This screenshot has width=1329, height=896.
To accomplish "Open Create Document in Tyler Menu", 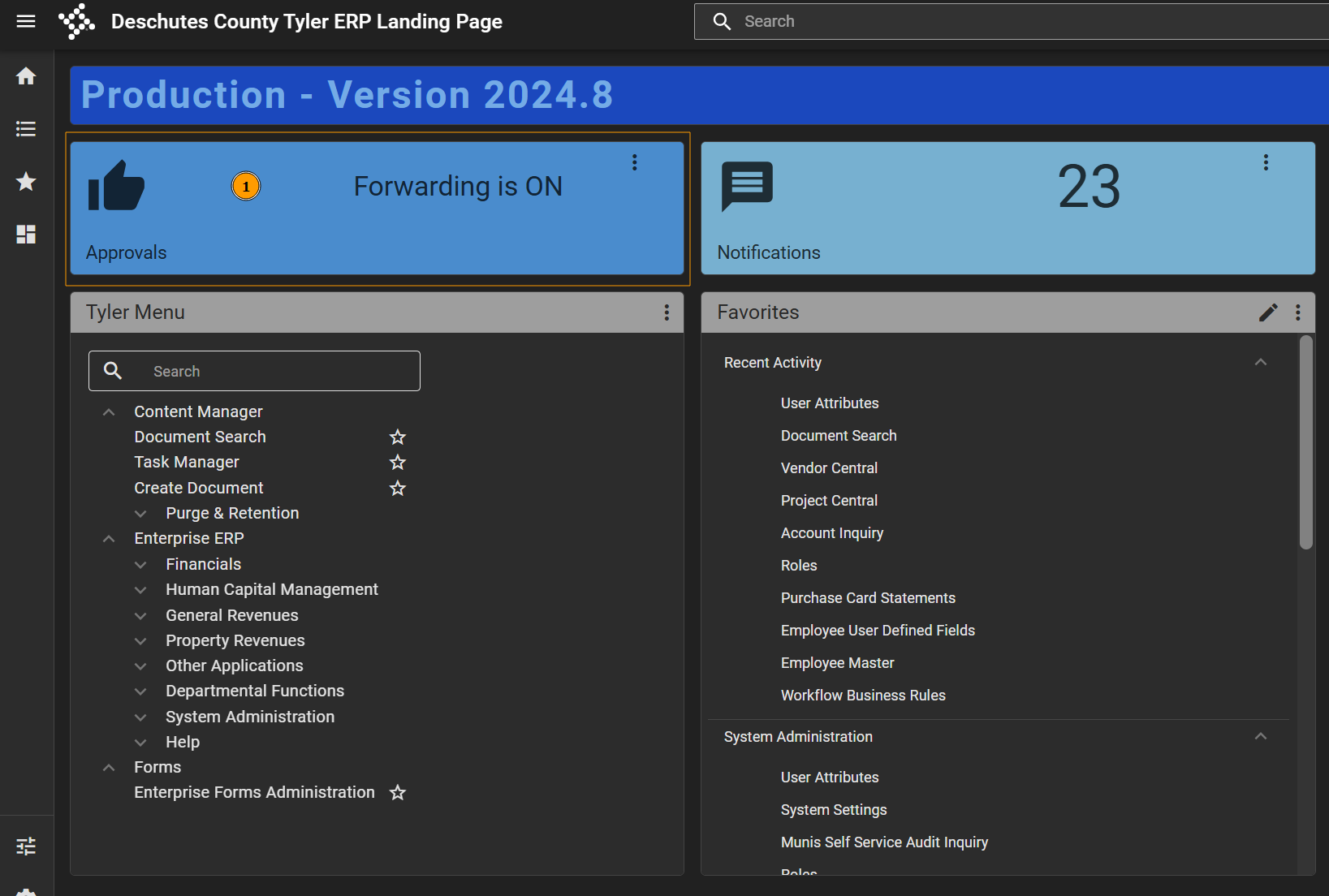I will pyautogui.click(x=199, y=488).
